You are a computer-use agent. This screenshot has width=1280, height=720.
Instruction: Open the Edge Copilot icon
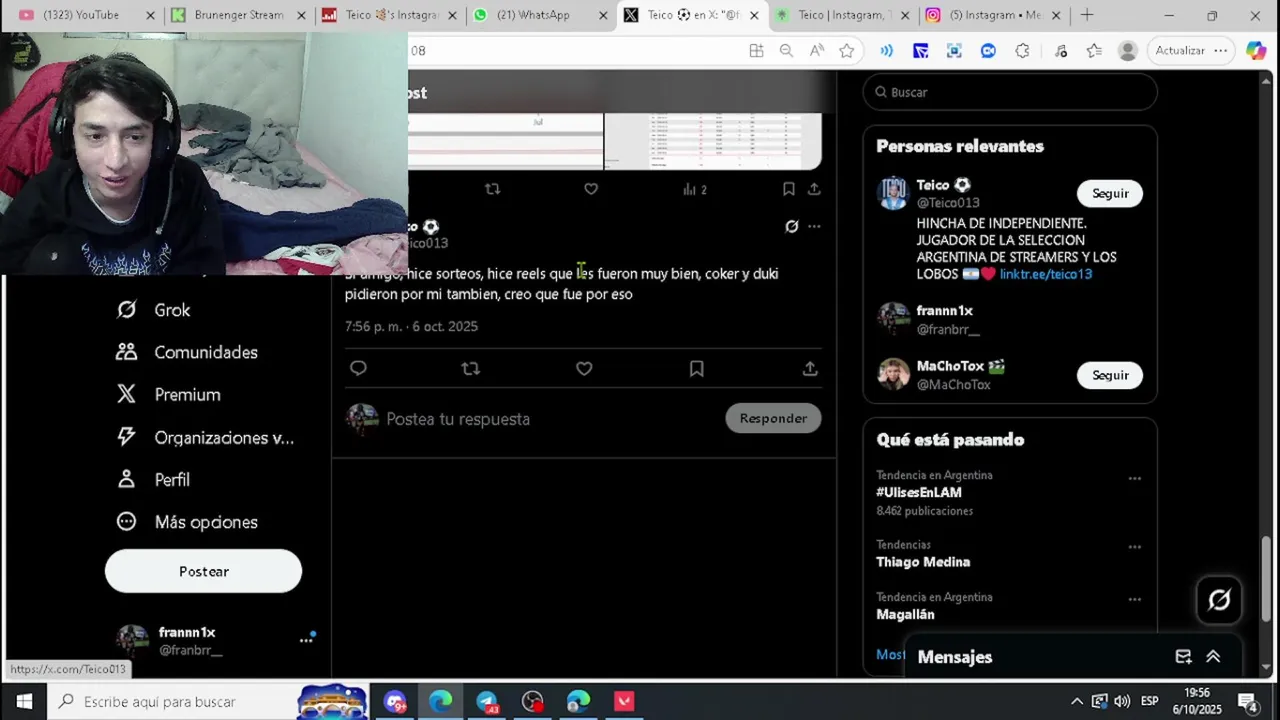tap(1256, 51)
